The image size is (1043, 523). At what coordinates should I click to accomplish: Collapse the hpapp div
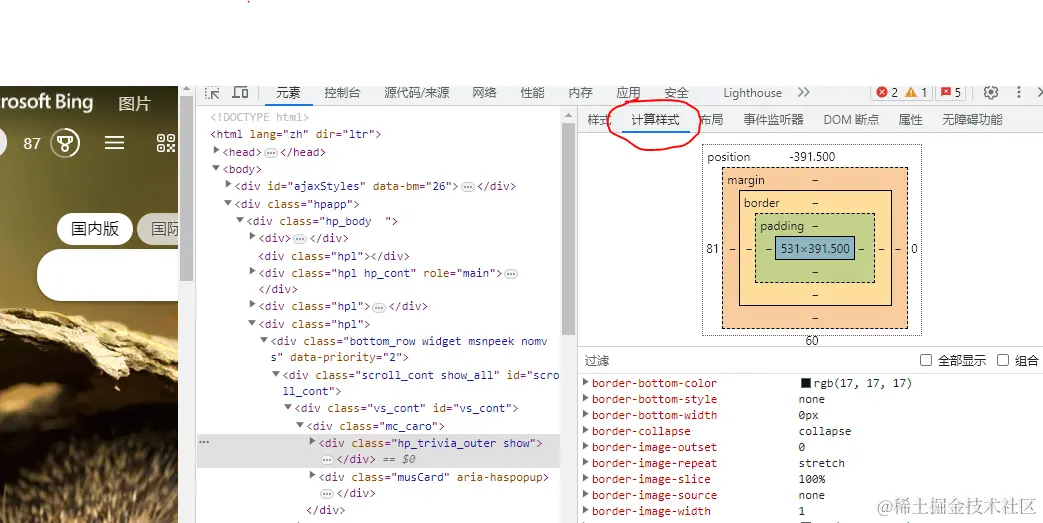pos(228,203)
